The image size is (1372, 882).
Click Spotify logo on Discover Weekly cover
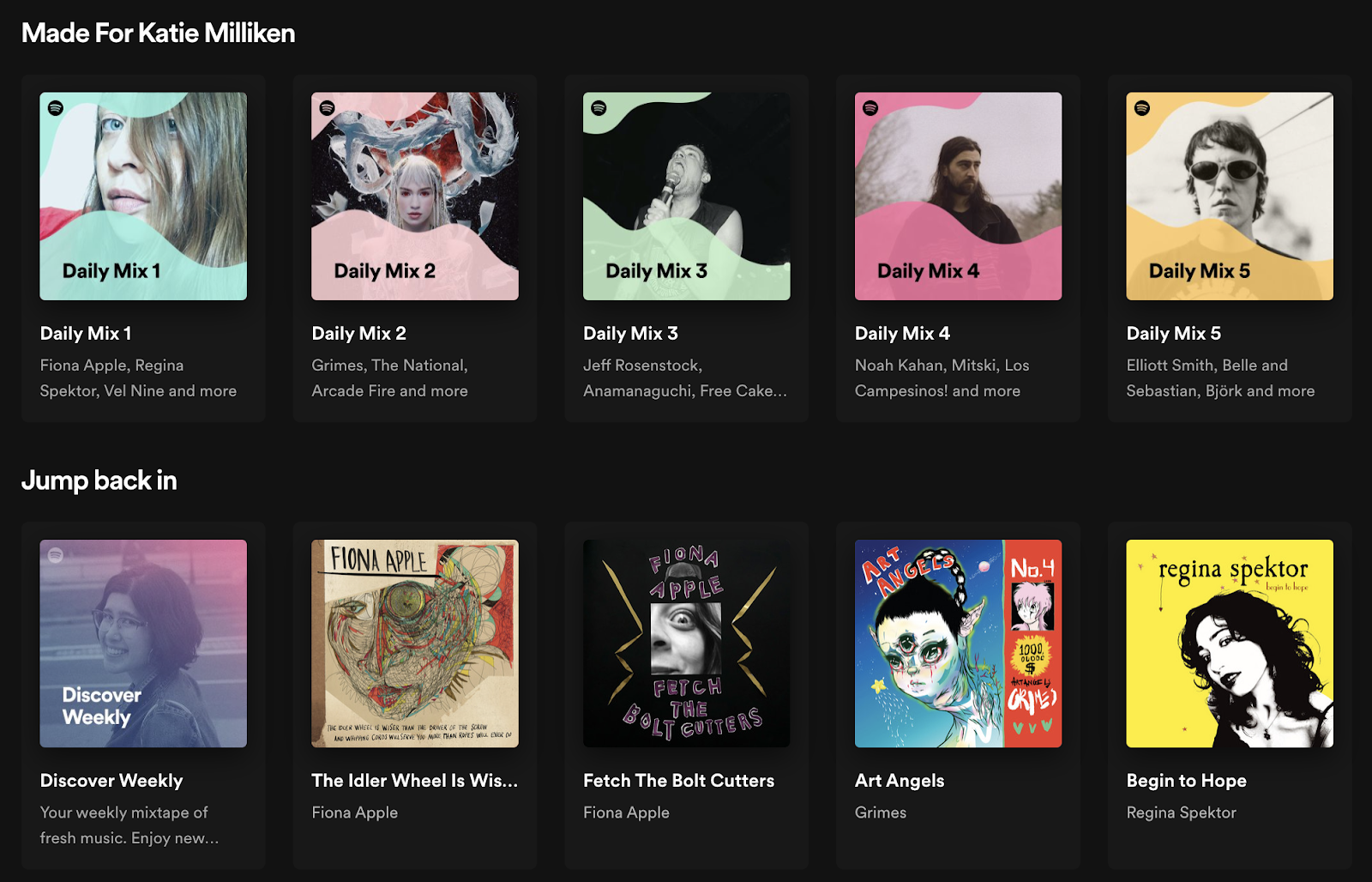(56, 555)
